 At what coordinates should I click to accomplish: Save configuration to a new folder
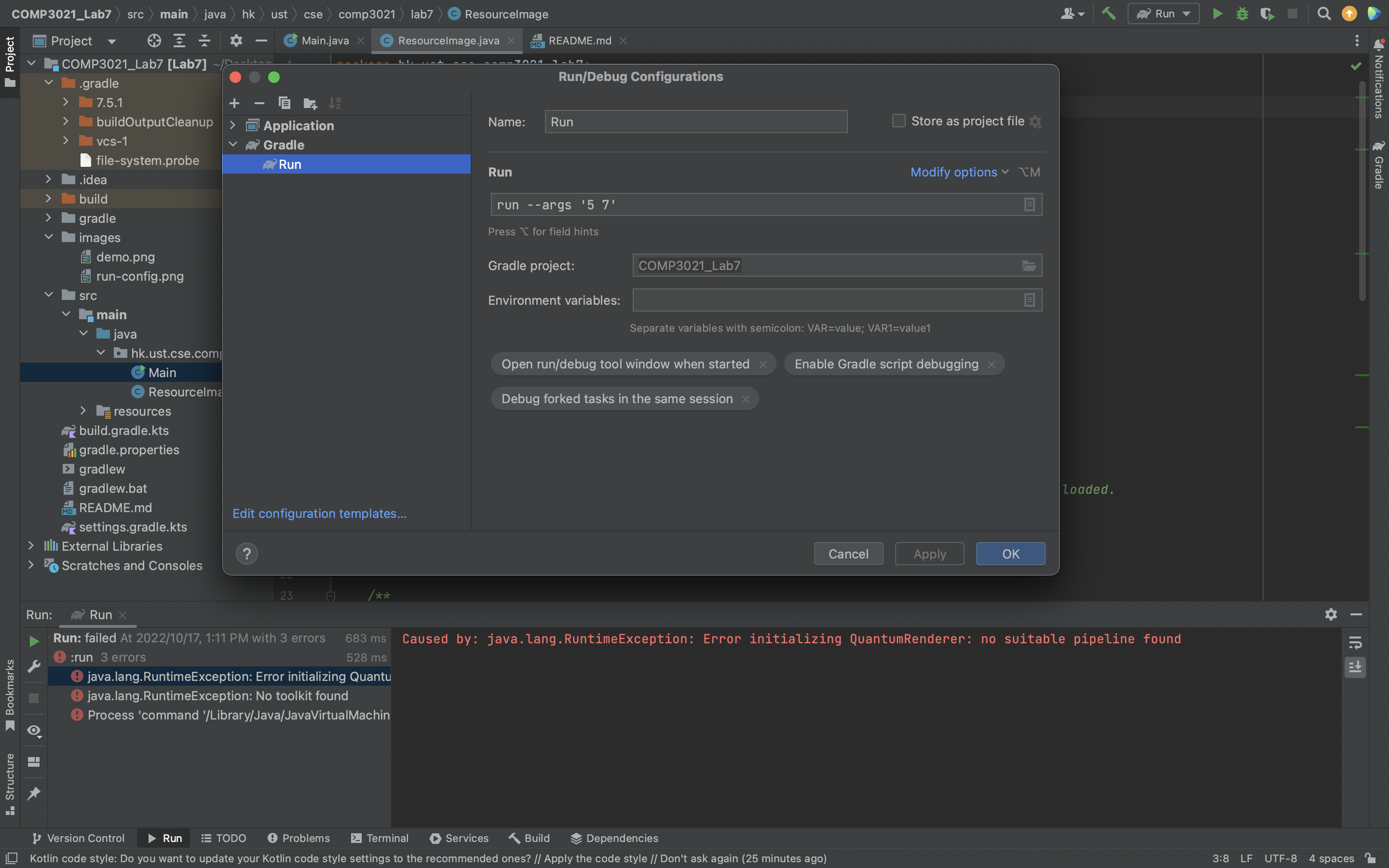[310, 103]
